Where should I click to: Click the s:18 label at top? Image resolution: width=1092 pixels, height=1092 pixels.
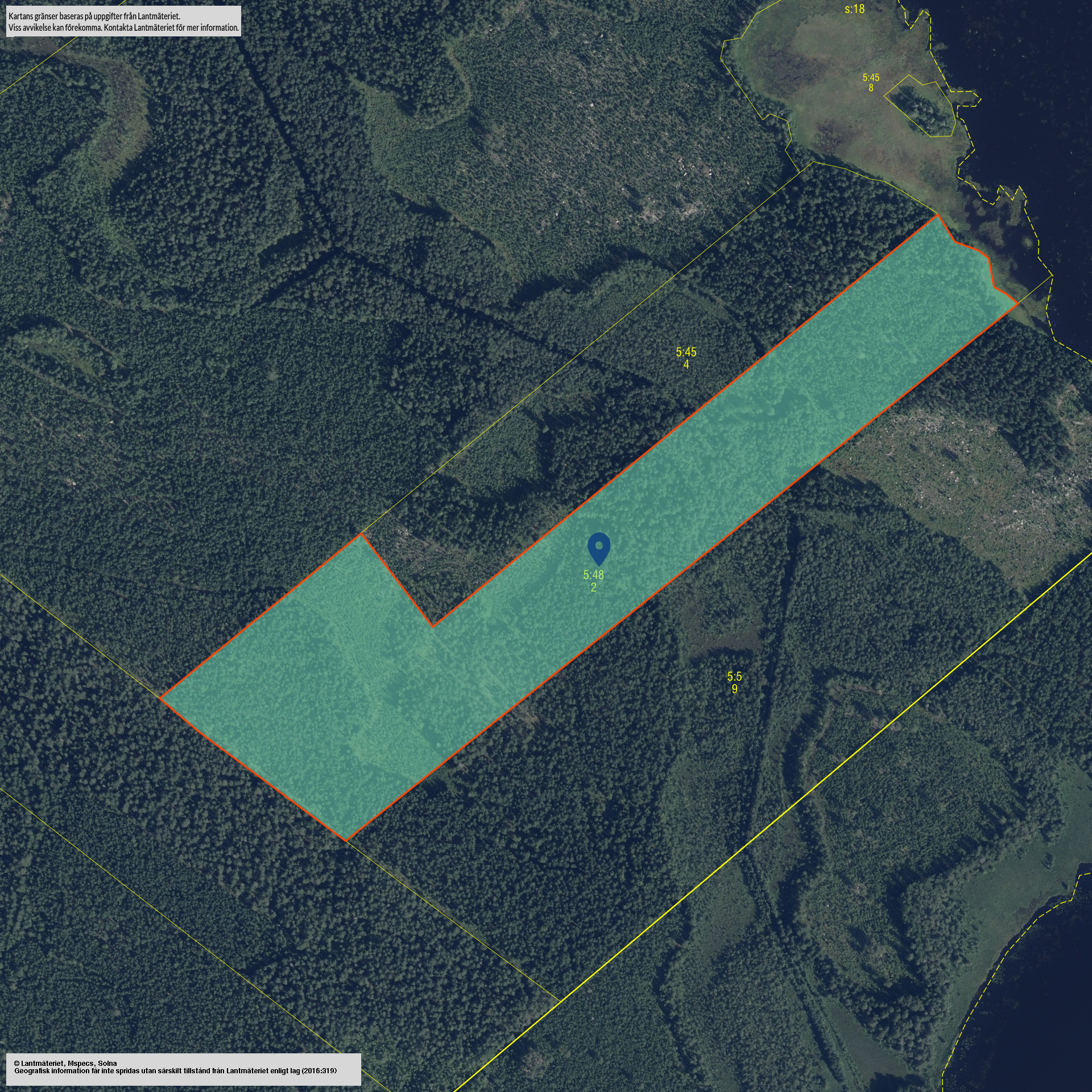coord(854,9)
